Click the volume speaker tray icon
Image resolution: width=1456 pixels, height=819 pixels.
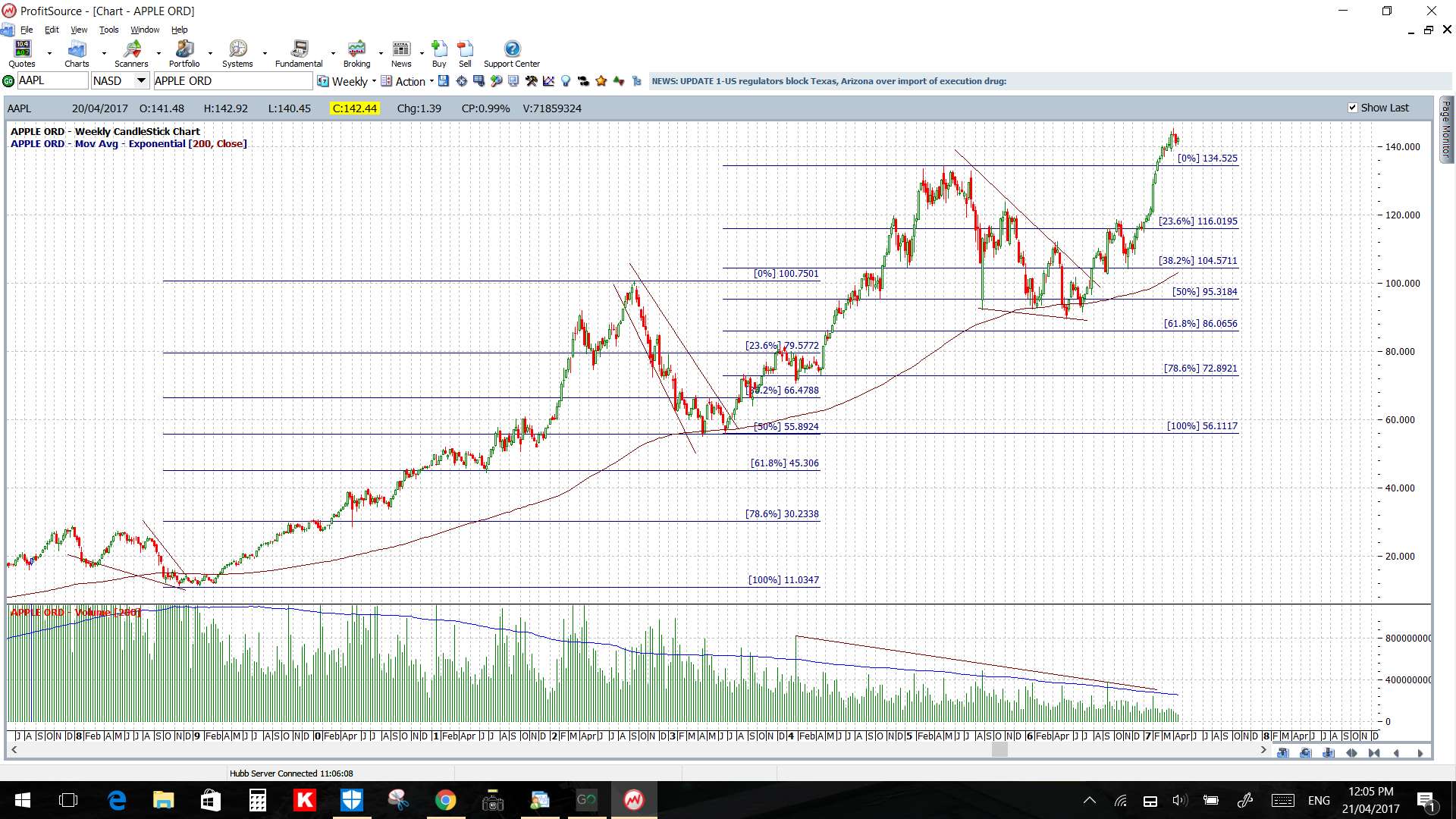(1179, 800)
